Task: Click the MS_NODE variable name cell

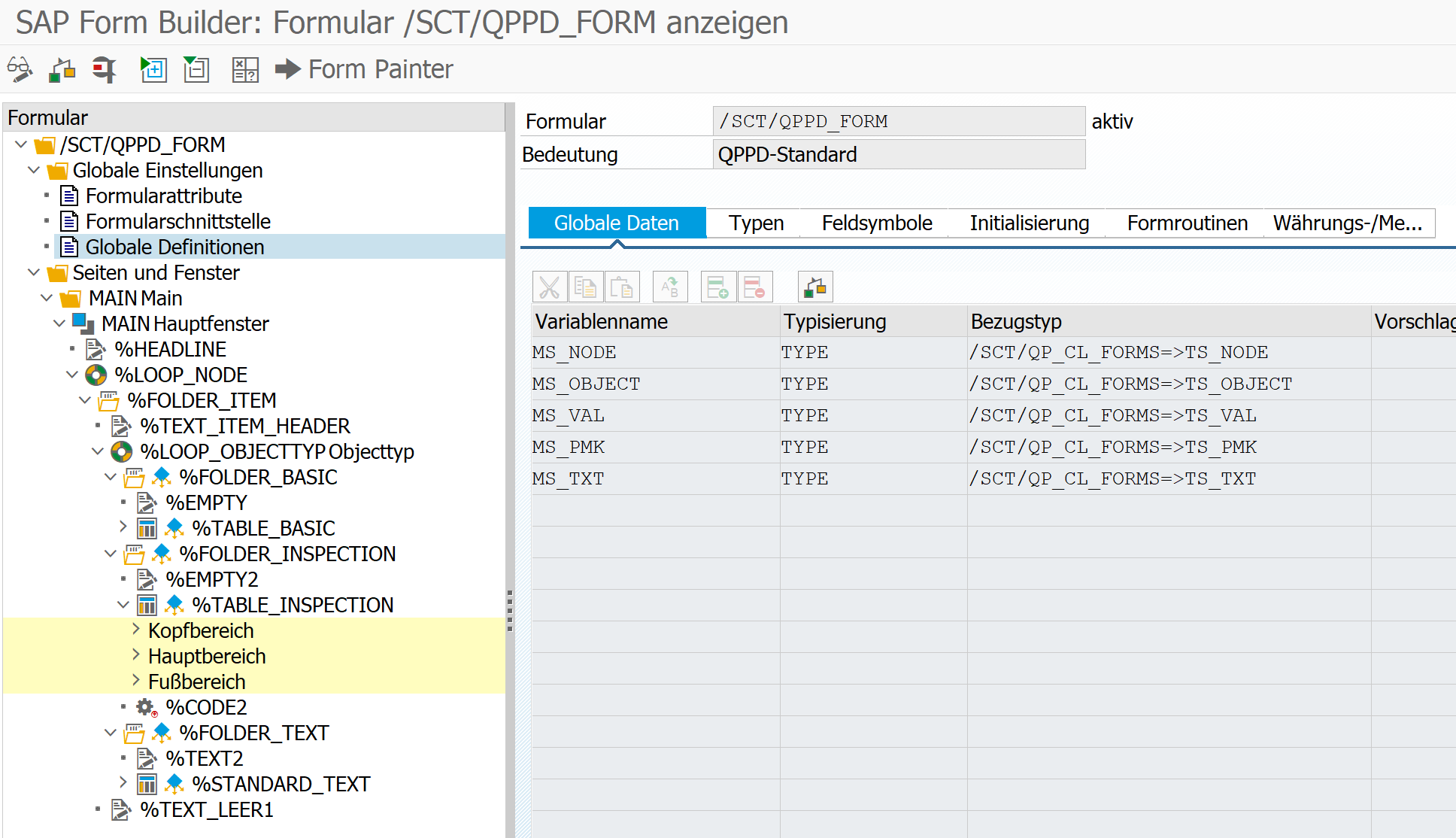Action: tap(655, 352)
